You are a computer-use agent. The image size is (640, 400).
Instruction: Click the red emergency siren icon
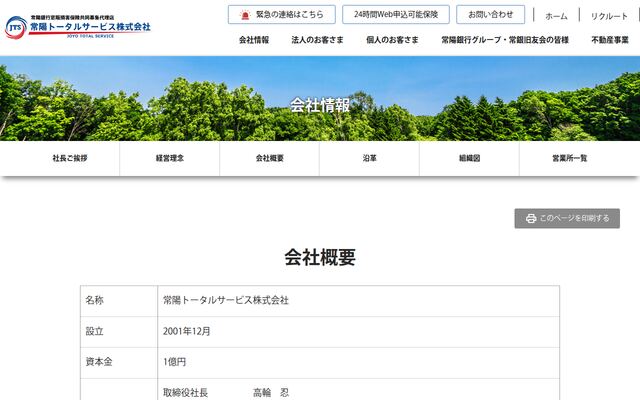[245, 15]
